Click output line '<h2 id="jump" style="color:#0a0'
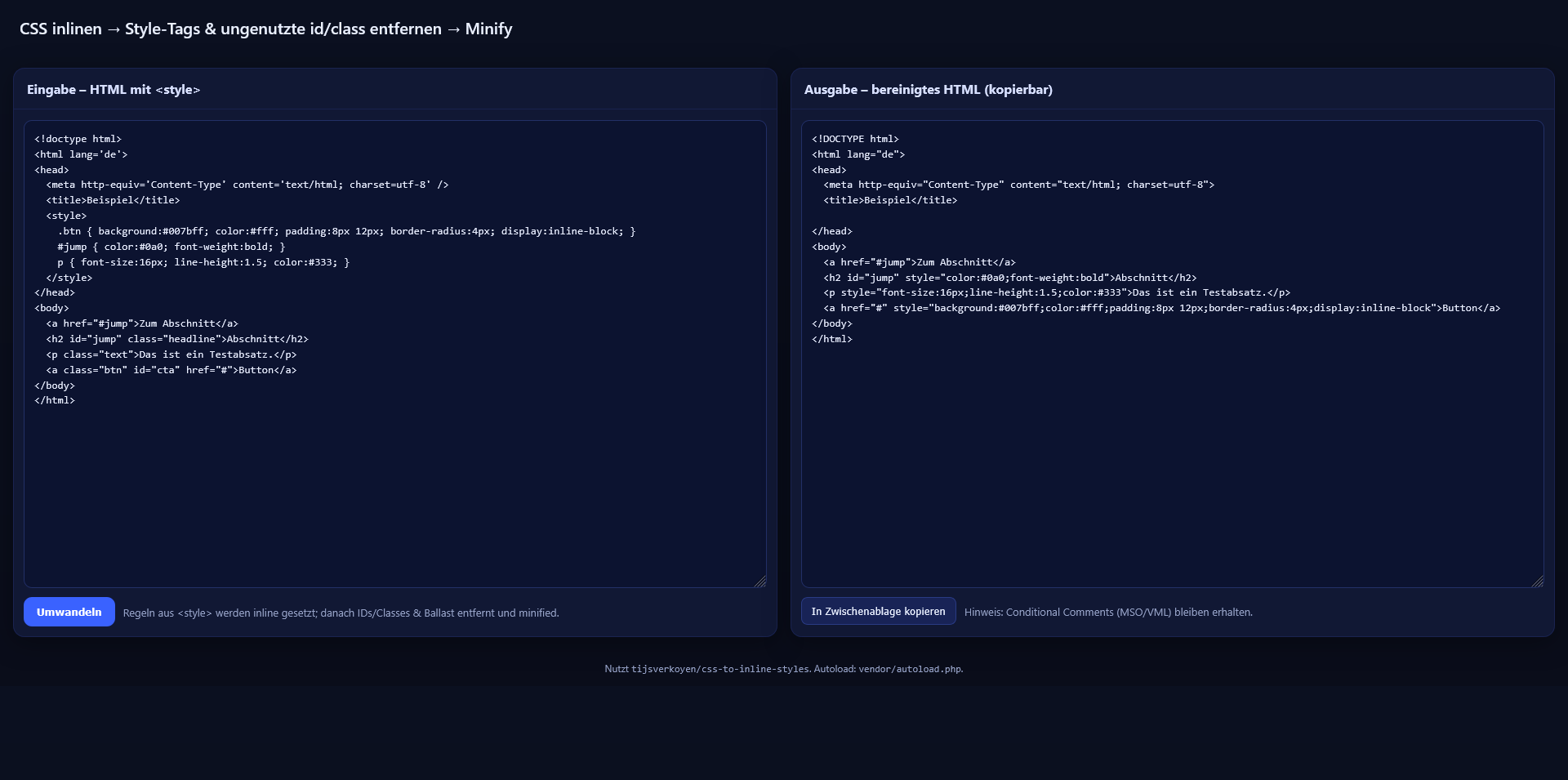This screenshot has width=1568, height=780. (x=1010, y=278)
